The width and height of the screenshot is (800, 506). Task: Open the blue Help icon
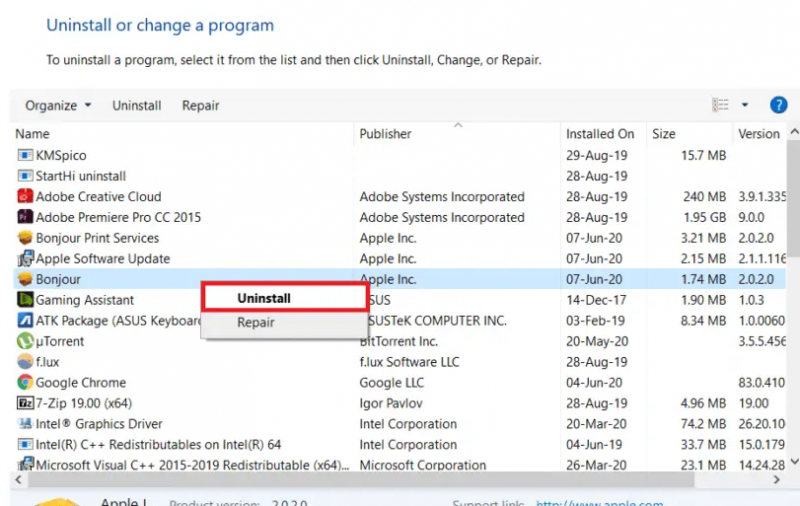click(x=778, y=105)
